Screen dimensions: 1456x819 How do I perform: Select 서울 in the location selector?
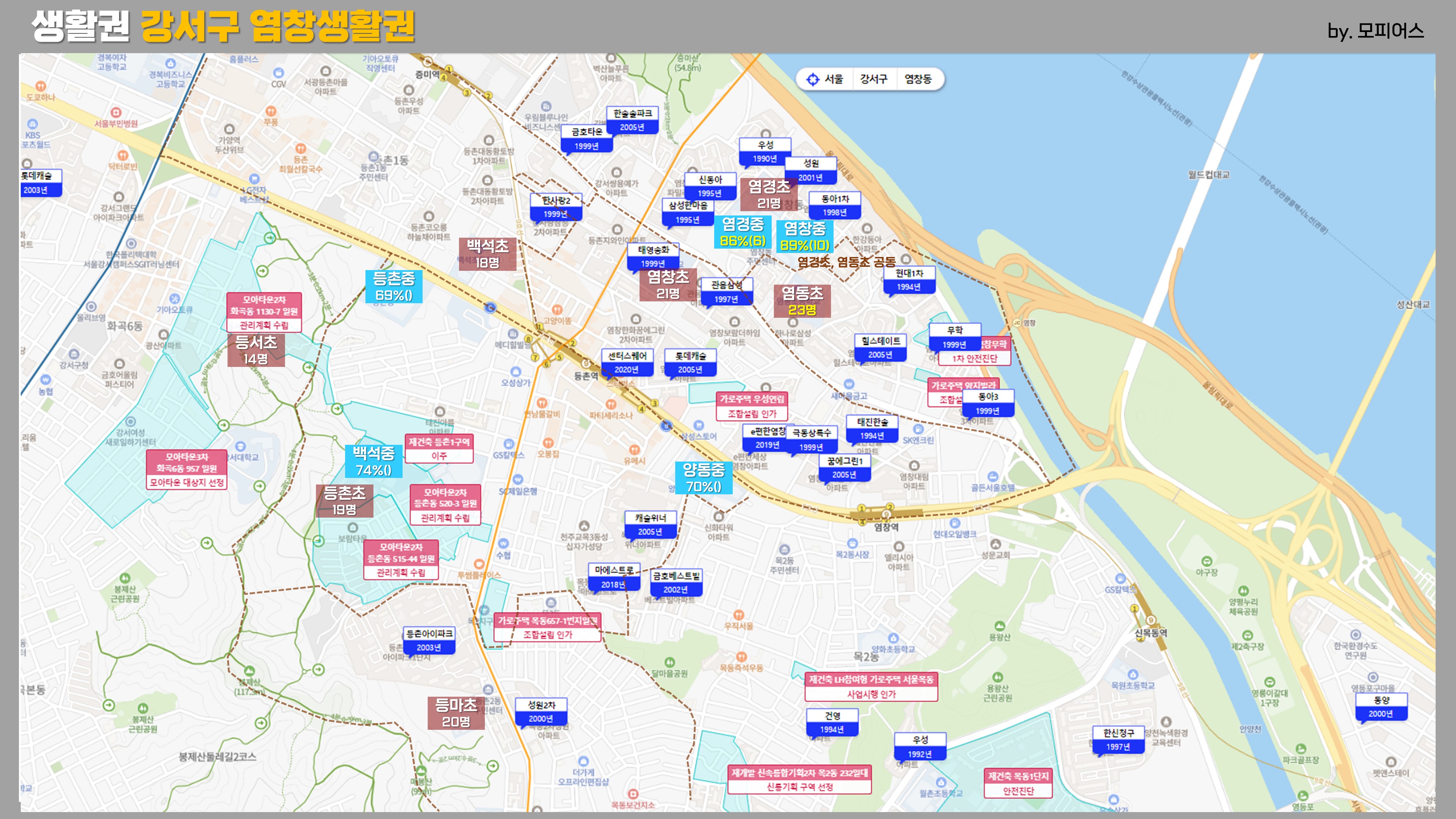click(834, 79)
